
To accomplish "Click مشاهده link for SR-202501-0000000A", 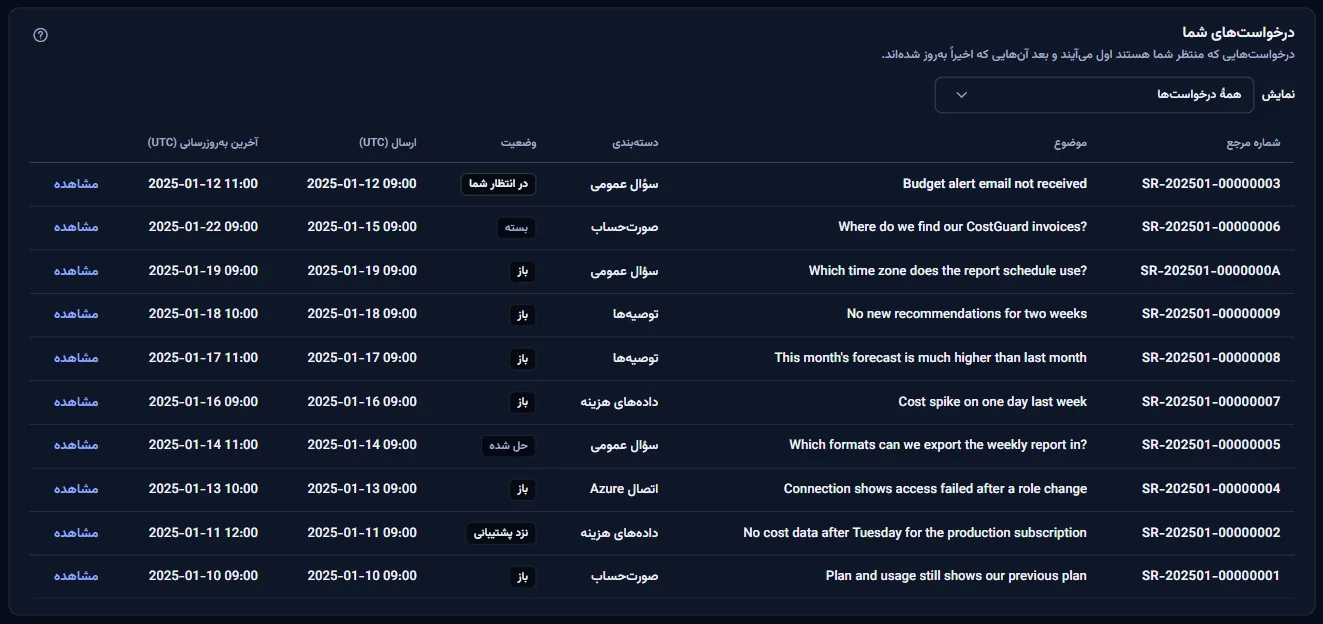I will (76, 271).
